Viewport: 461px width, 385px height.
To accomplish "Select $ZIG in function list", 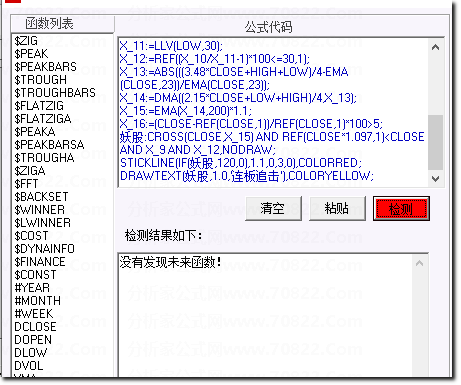I will coord(26,41).
